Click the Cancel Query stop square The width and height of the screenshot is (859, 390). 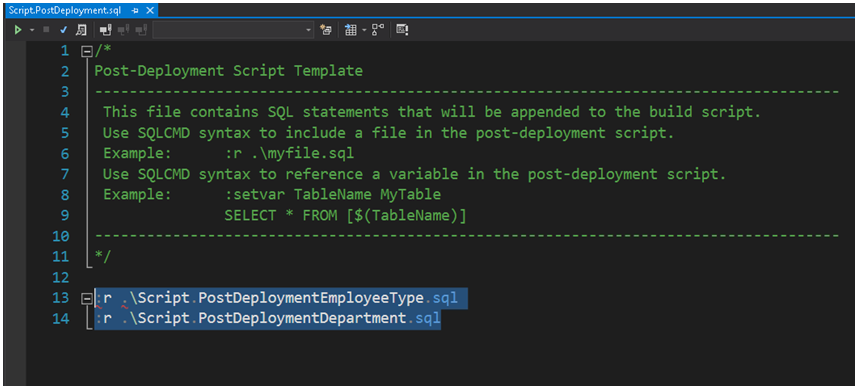coord(46,30)
